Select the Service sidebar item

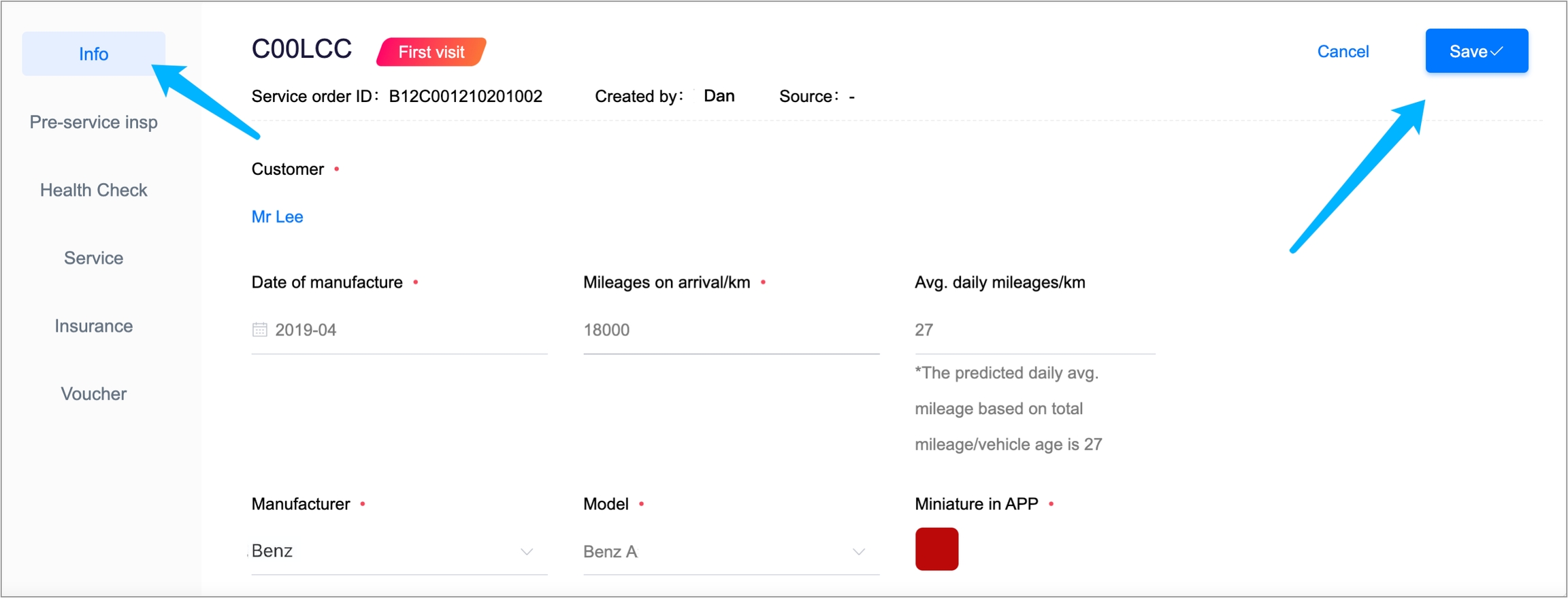tap(93, 259)
